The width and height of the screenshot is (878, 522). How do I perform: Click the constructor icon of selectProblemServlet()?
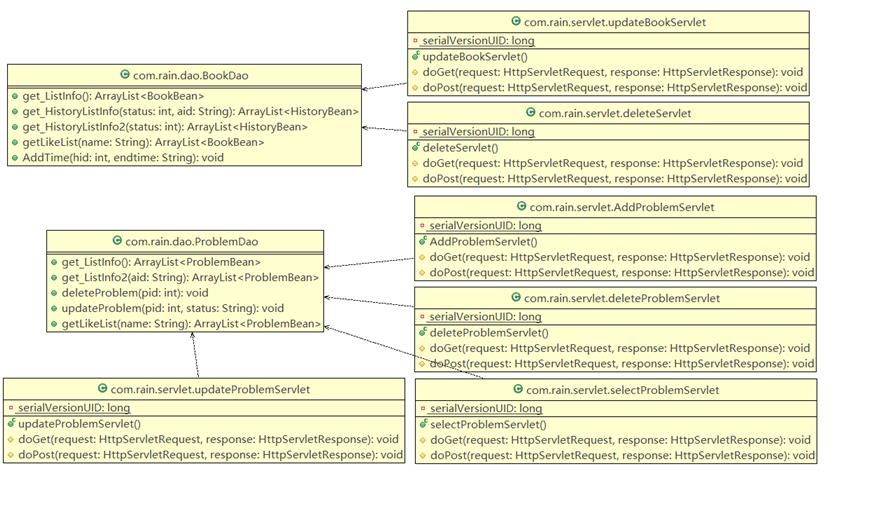(423, 424)
